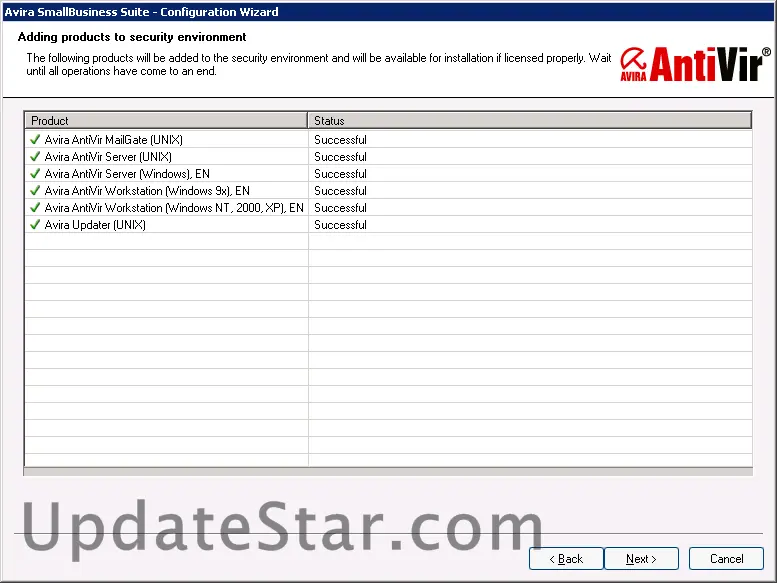Click the Product column header

click(x=166, y=120)
